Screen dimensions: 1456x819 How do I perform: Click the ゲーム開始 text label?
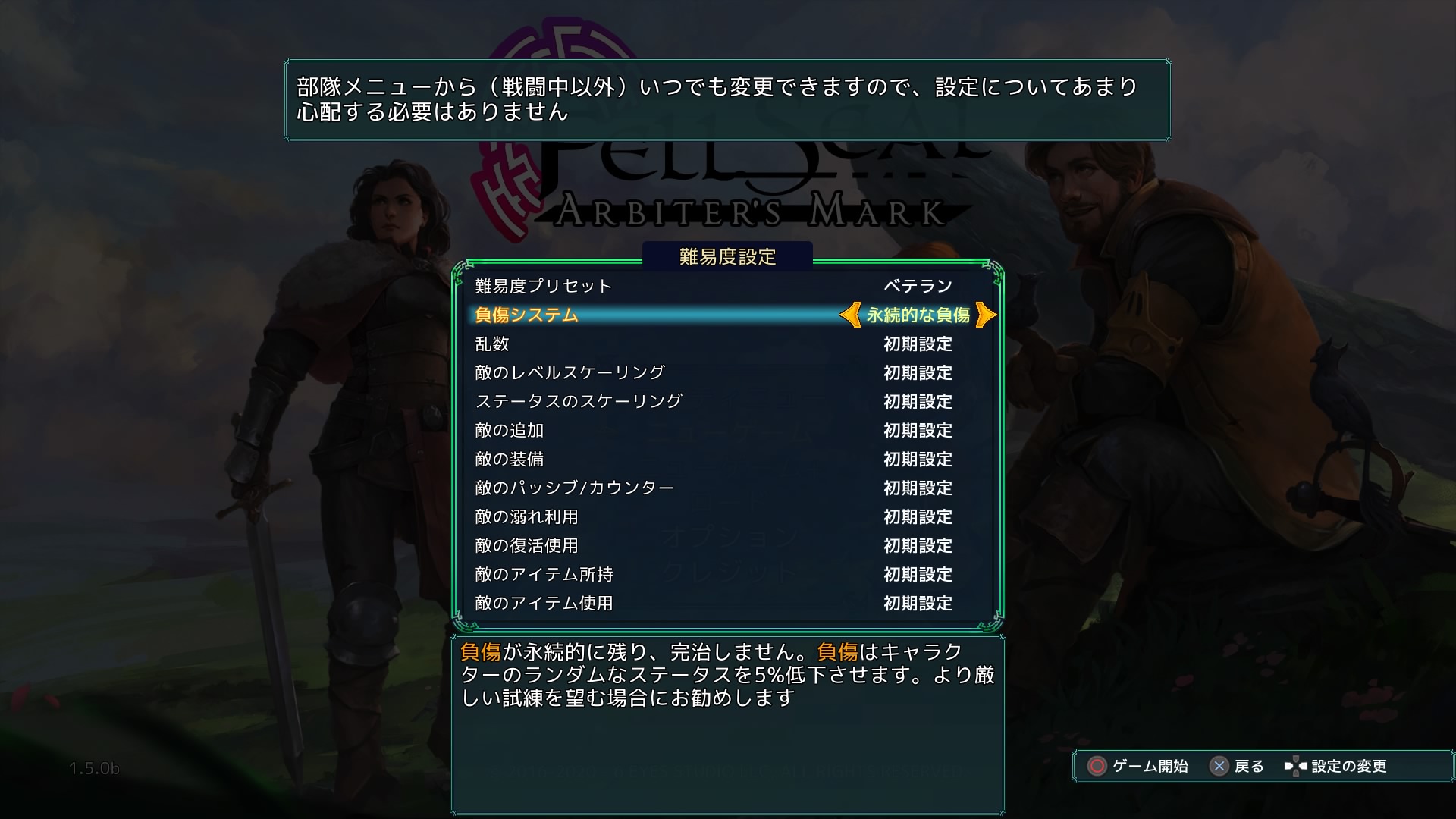point(1150,767)
